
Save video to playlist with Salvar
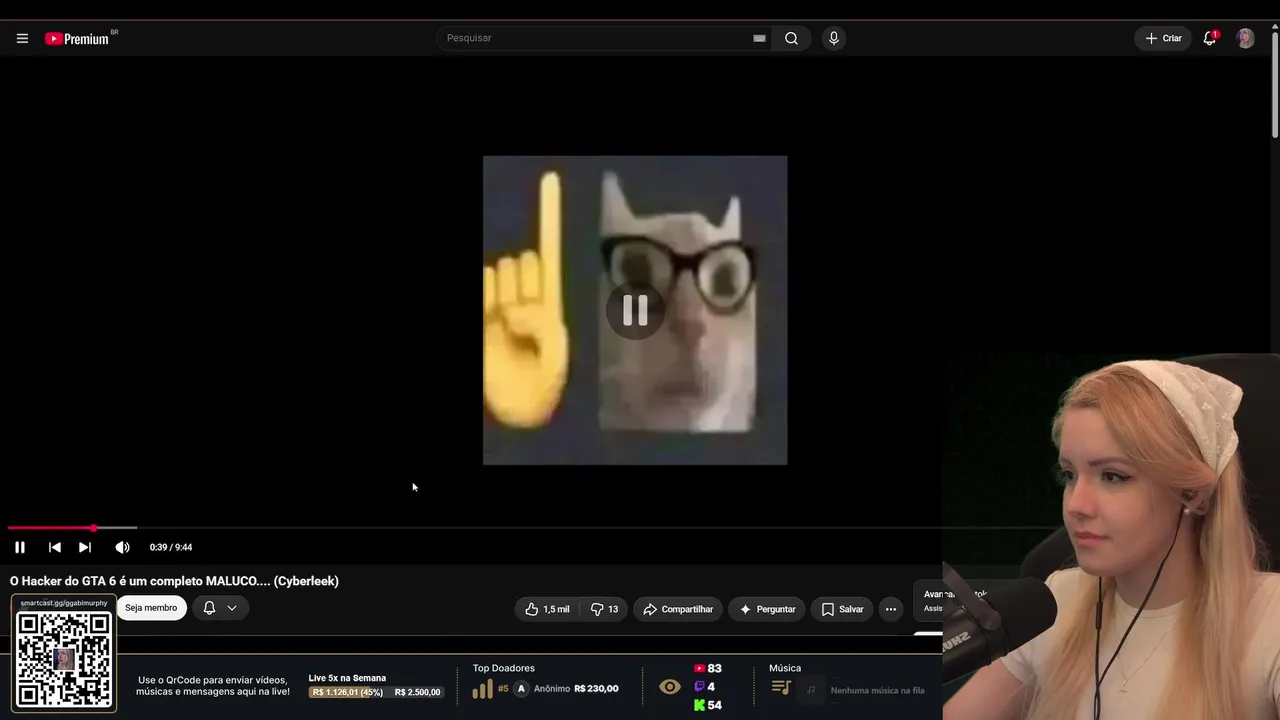842,609
